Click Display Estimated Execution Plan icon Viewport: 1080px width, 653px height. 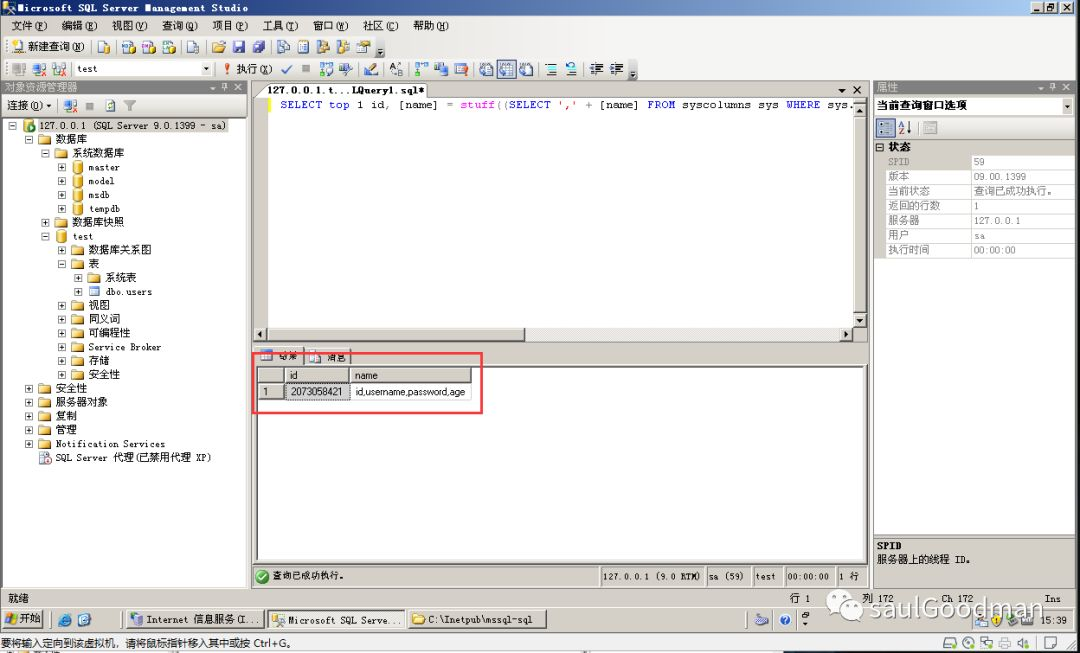point(326,69)
